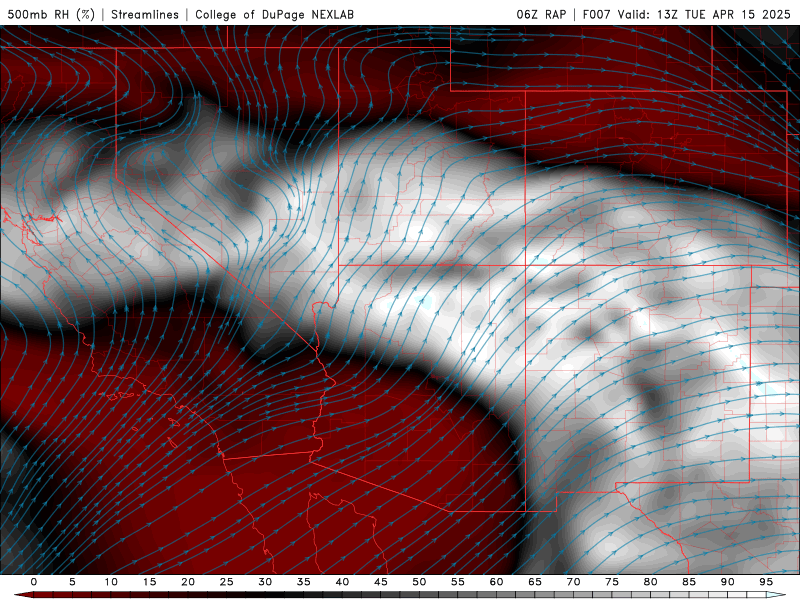Click the colorbar label "90"
Viewport: 800px width, 600px height.
point(727,582)
